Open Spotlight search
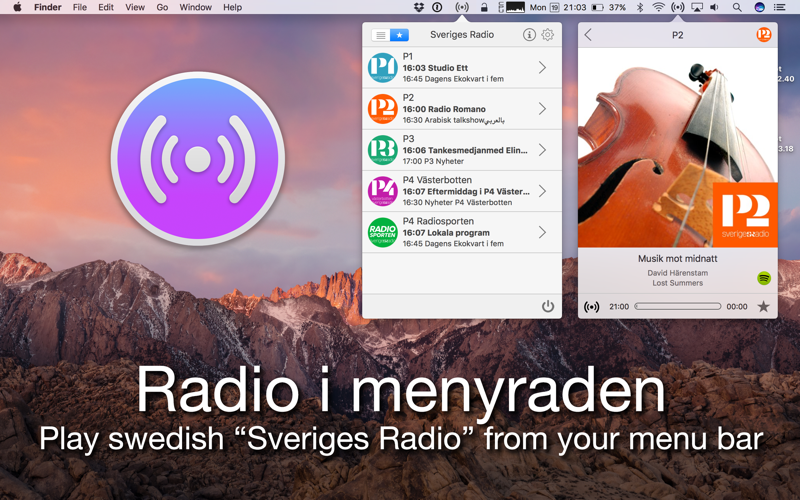This screenshot has height=500, width=800. coord(737,7)
